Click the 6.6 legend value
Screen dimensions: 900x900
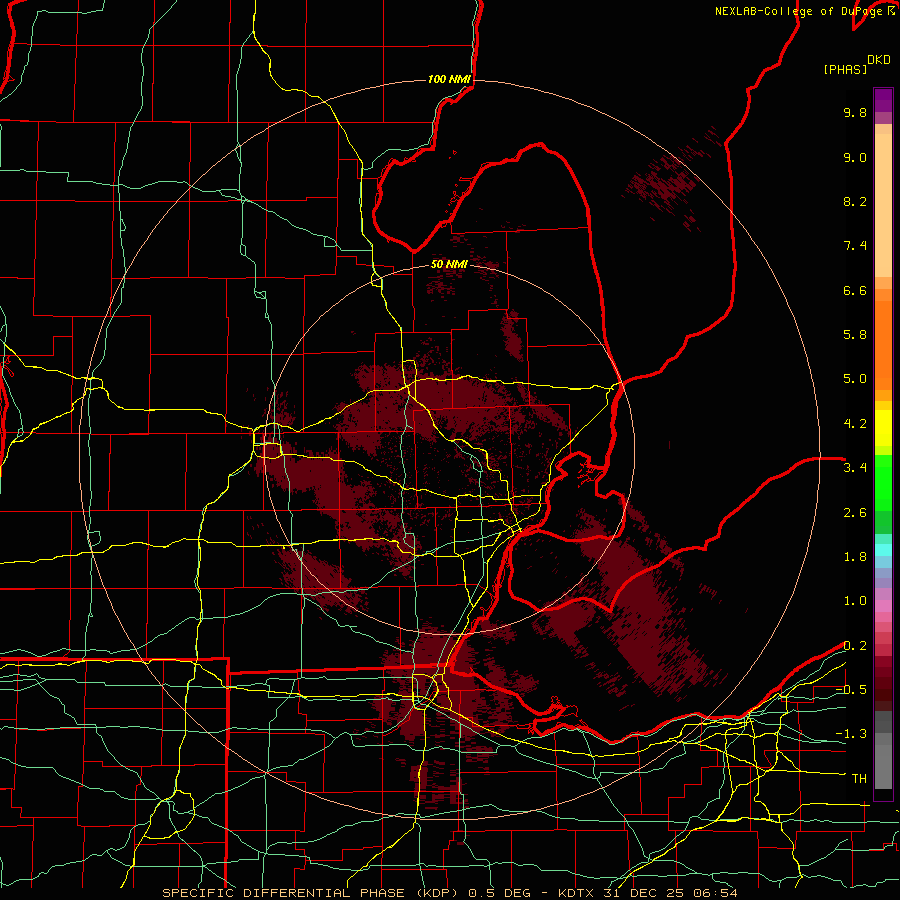pyautogui.click(x=855, y=290)
